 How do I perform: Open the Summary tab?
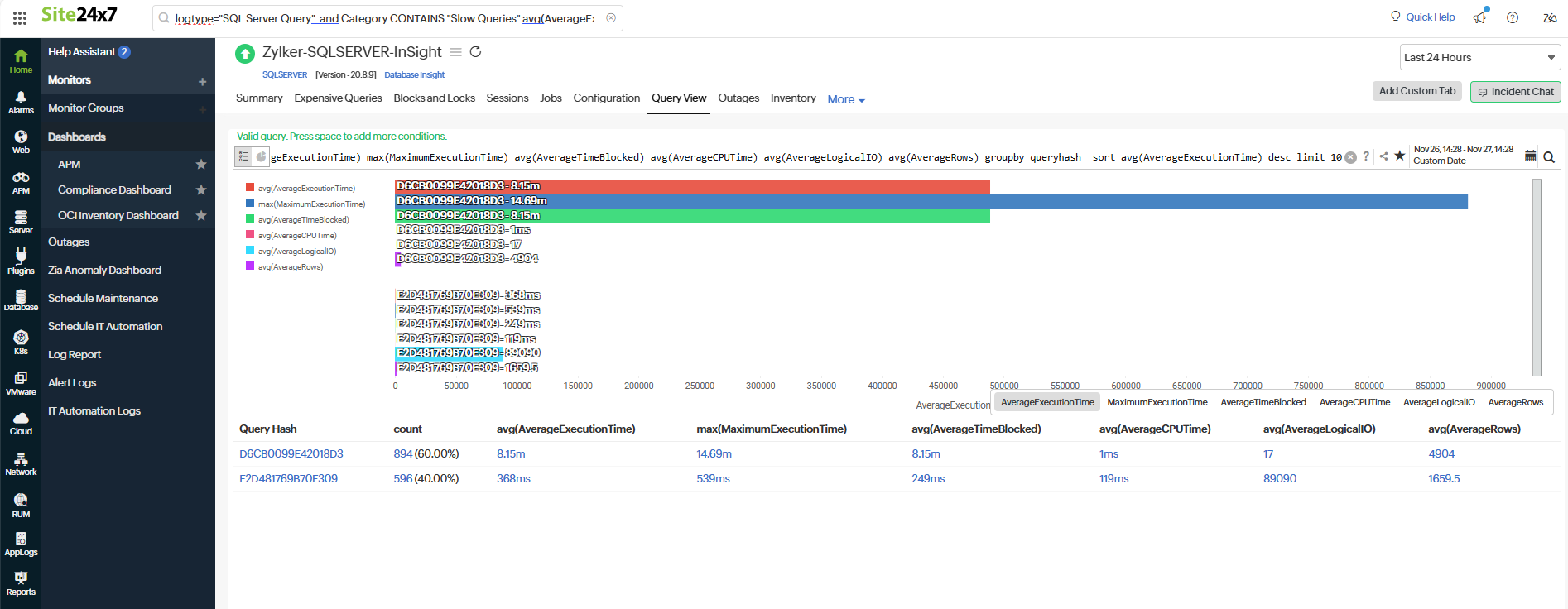[x=259, y=98]
